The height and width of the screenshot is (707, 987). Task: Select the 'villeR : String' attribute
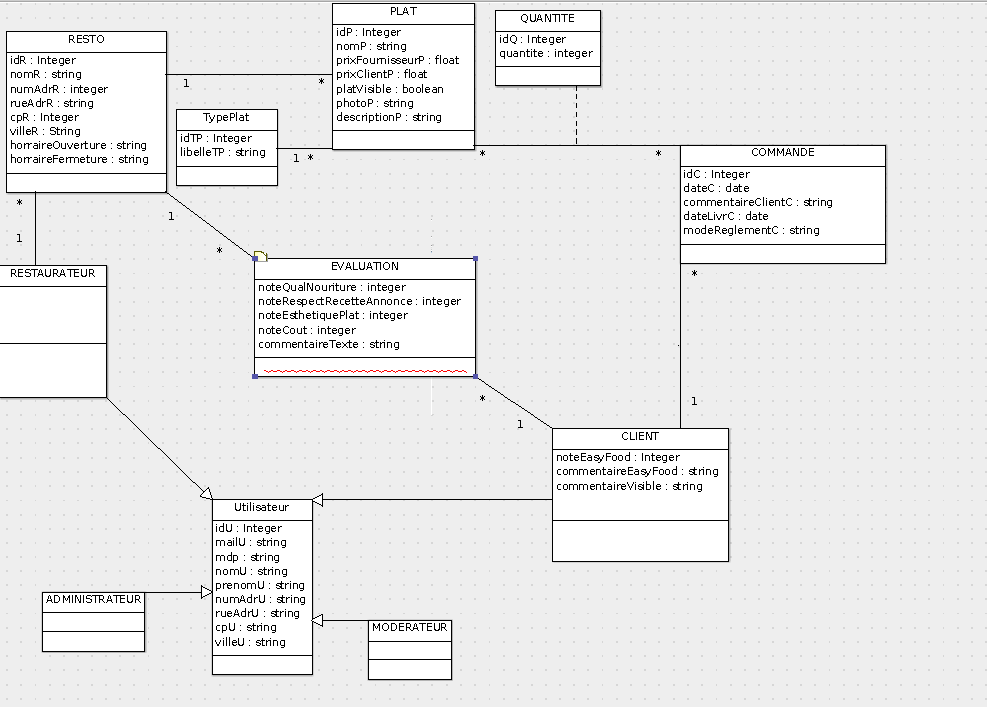(45, 131)
